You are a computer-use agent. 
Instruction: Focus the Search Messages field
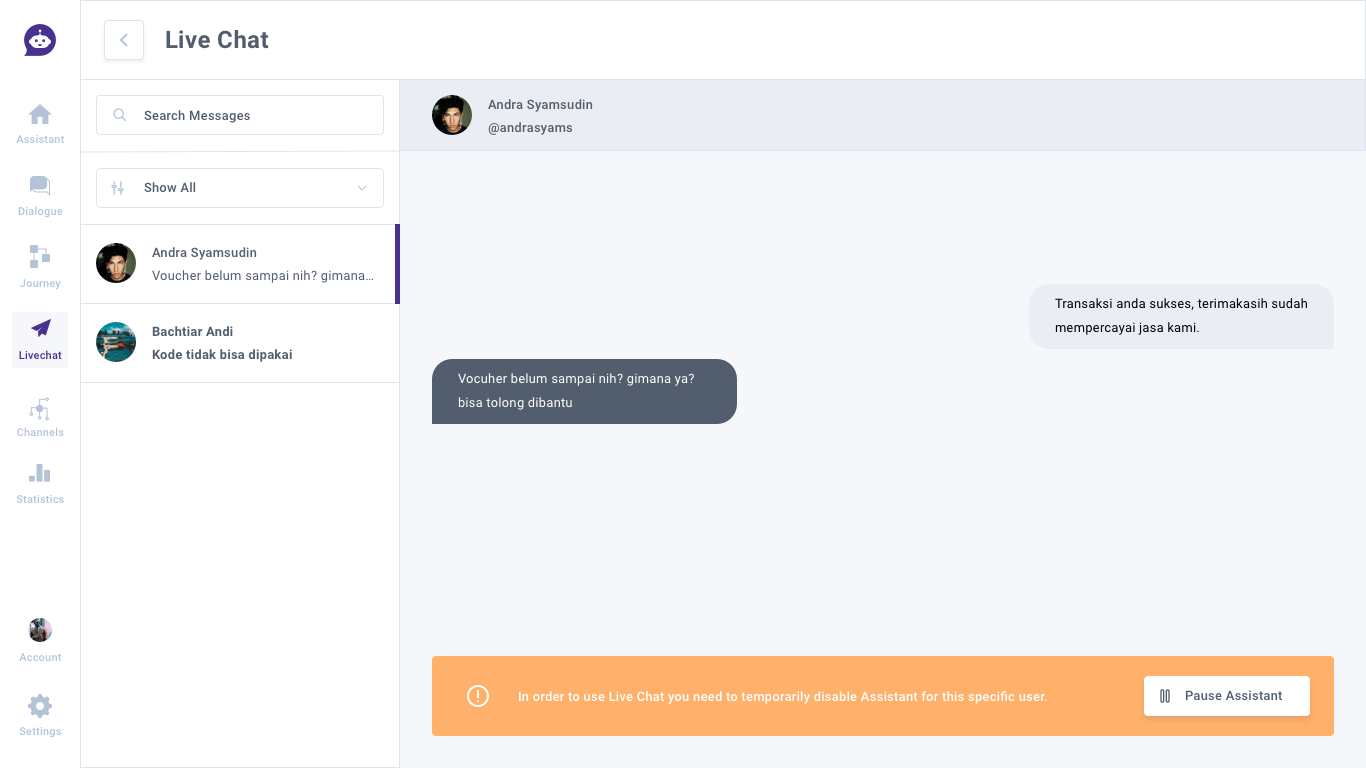(x=240, y=115)
